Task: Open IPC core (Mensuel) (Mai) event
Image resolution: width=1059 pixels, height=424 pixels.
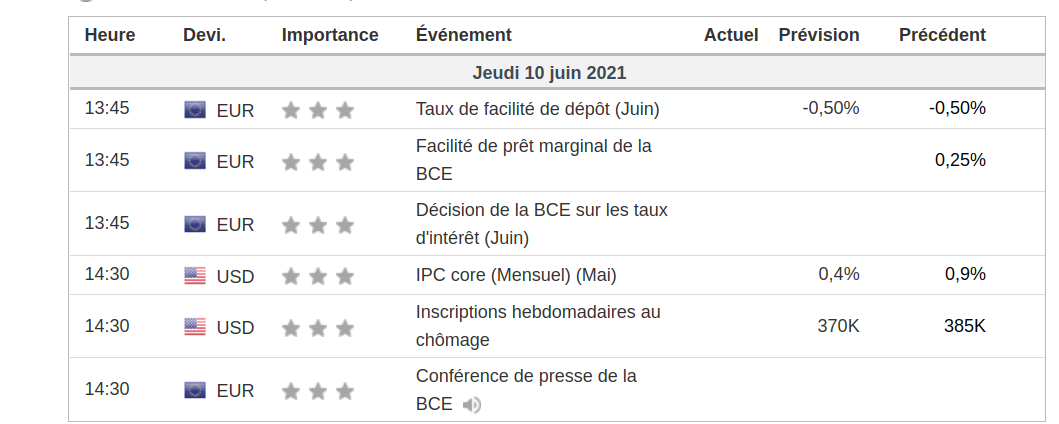Action: (x=516, y=274)
